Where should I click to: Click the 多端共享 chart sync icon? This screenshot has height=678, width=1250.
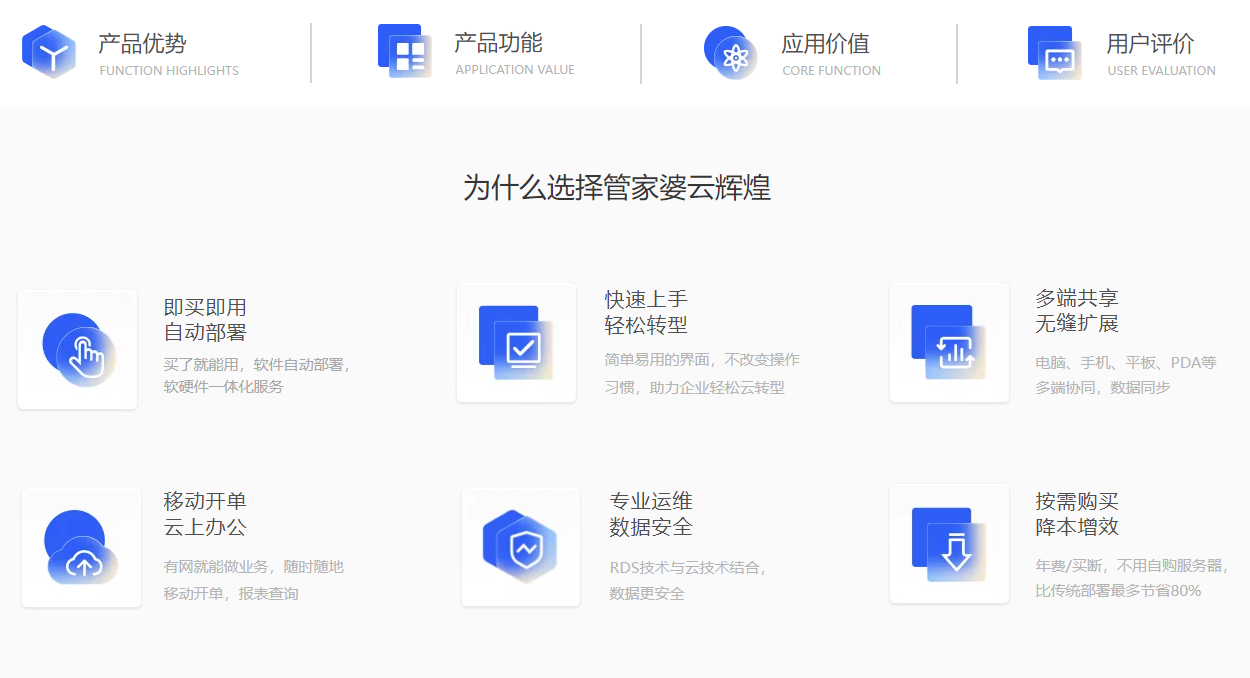(x=949, y=342)
